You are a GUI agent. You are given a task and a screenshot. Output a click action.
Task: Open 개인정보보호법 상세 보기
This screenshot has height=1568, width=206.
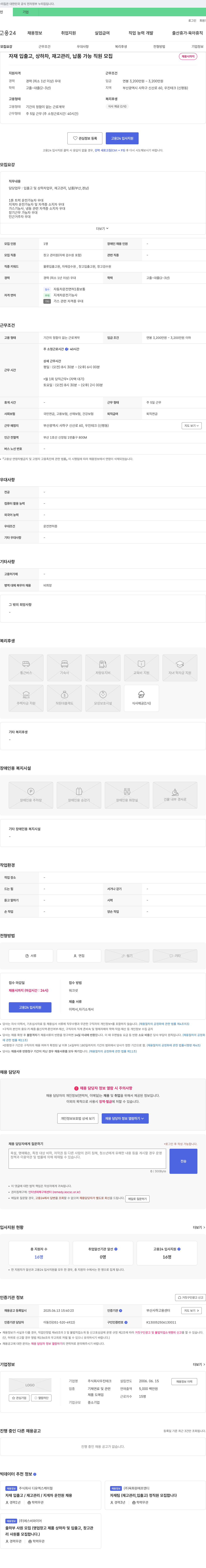[x=77, y=1118]
